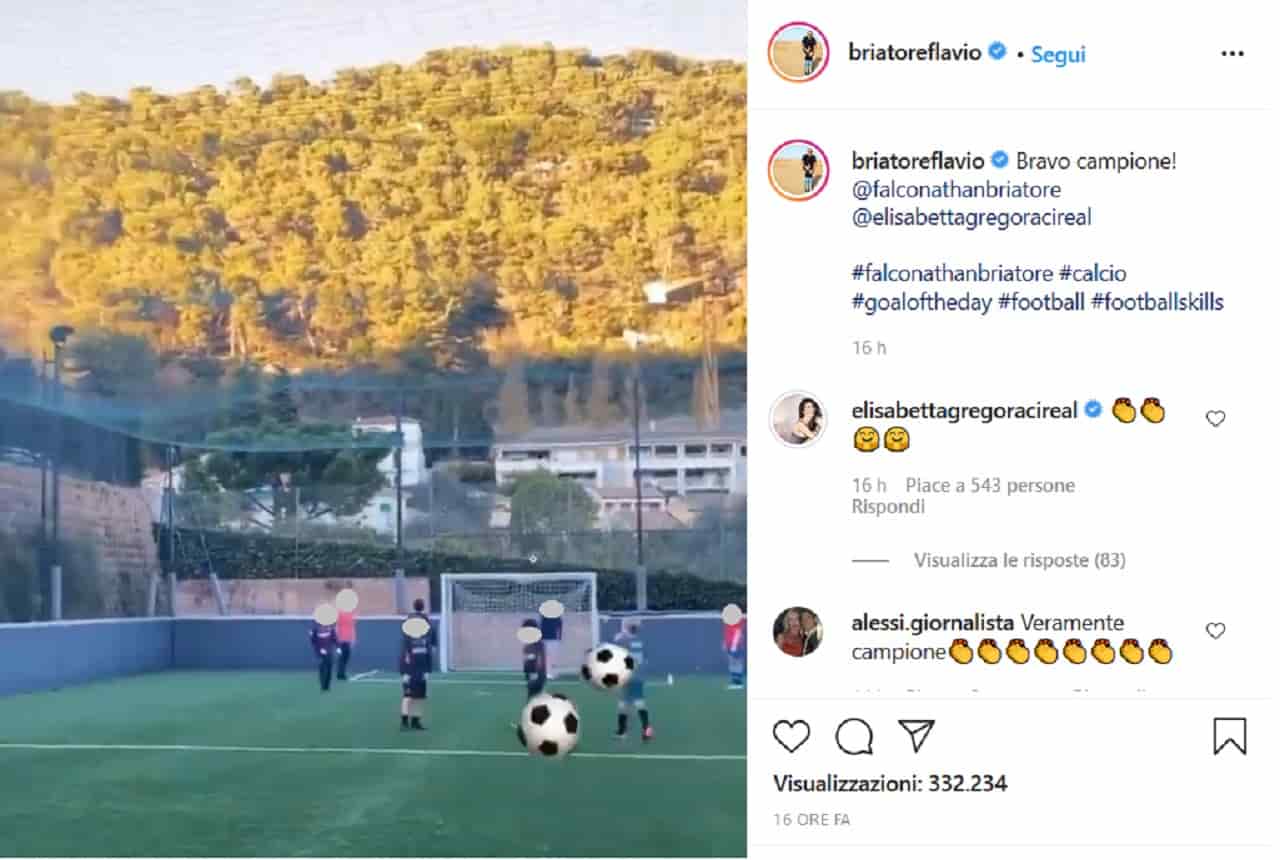Expand Visualizza le risposte (83)
This screenshot has width=1280, height=860.
click(x=1019, y=560)
